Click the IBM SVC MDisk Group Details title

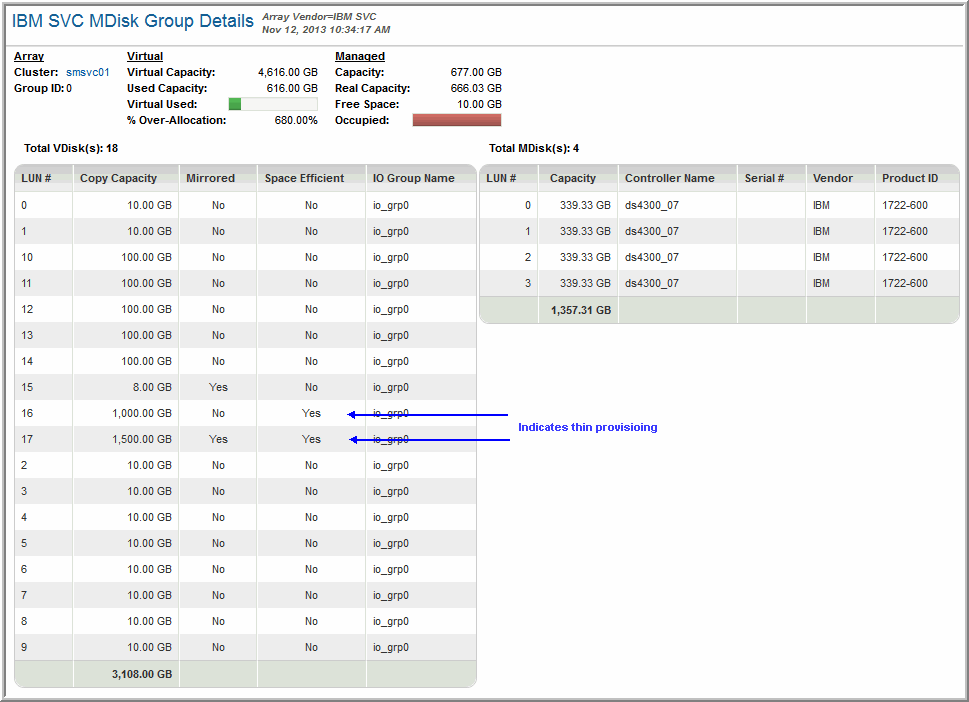(132, 21)
